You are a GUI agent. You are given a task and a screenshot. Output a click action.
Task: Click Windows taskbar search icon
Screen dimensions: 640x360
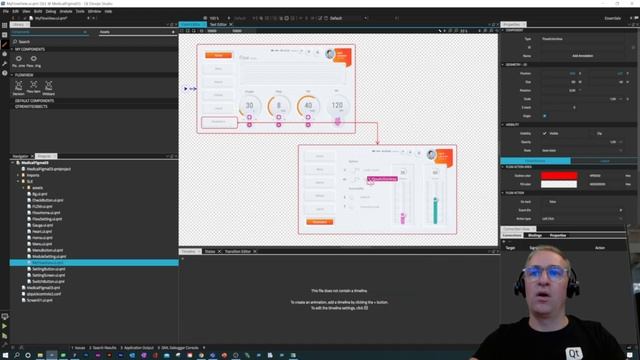click(x=17, y=356)
